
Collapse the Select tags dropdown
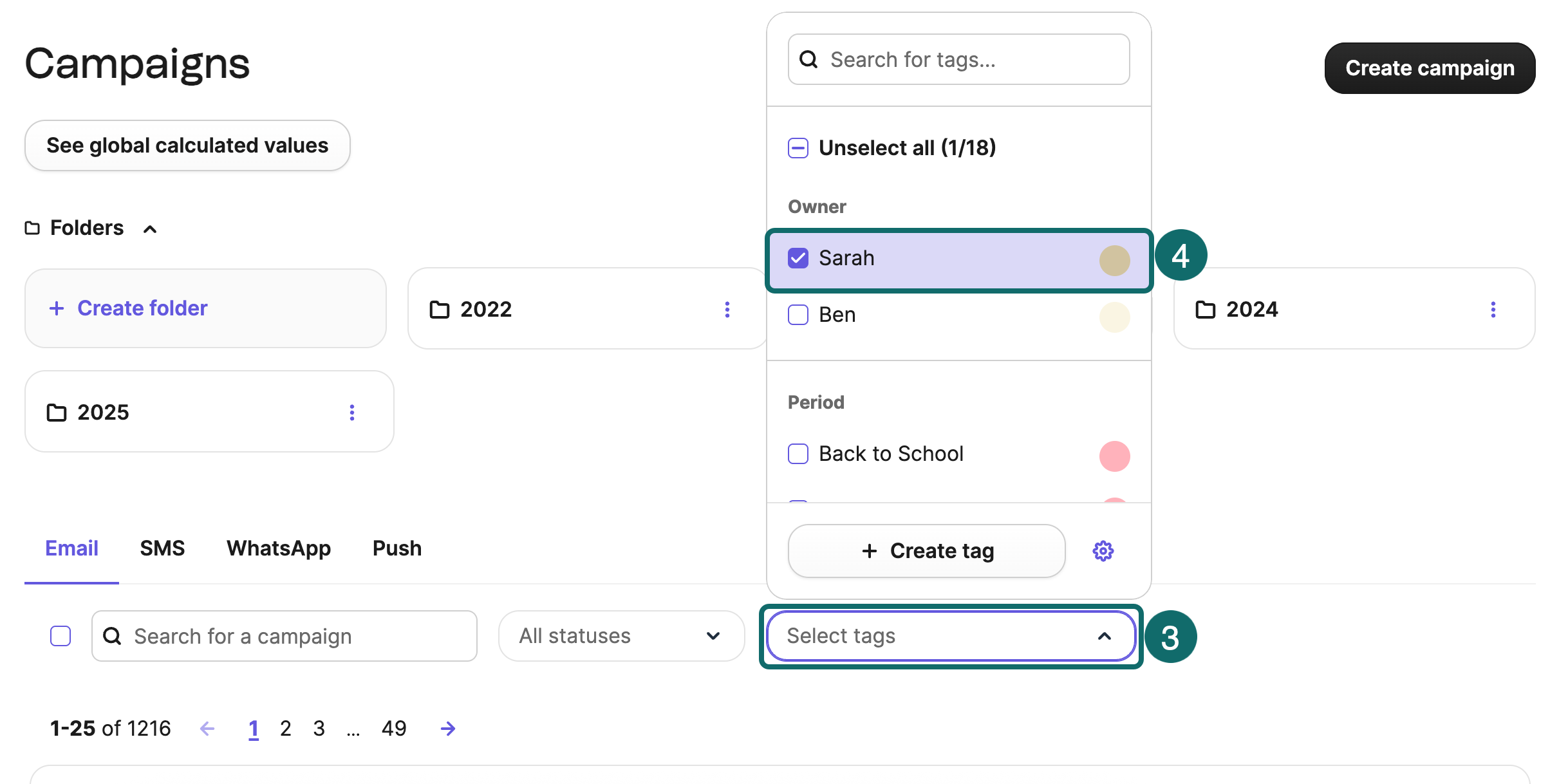tap(1104, 636)
